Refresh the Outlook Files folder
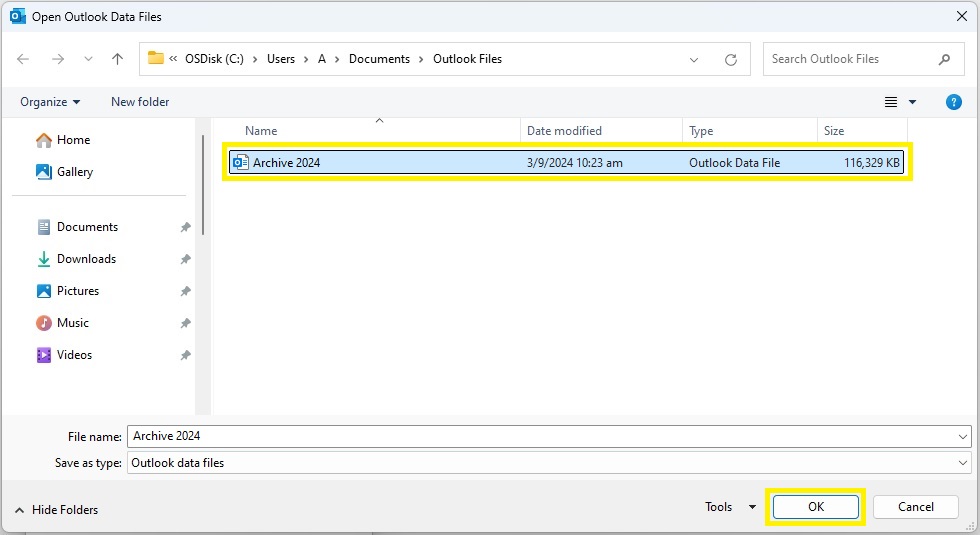The width and height of the screenshot is (980, 535). tap(731, 59)
